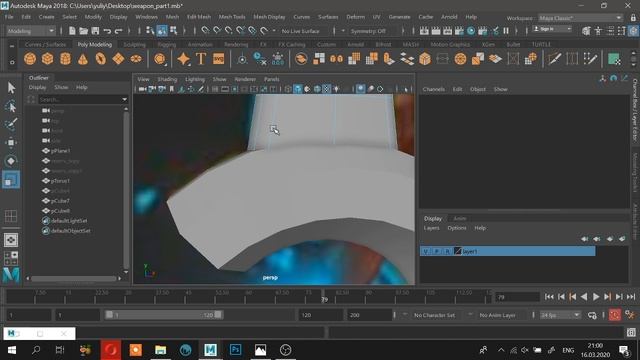640x360 pixels.
Task: Select the Scale tool in the toolbox
Action: tap(11, 180)
